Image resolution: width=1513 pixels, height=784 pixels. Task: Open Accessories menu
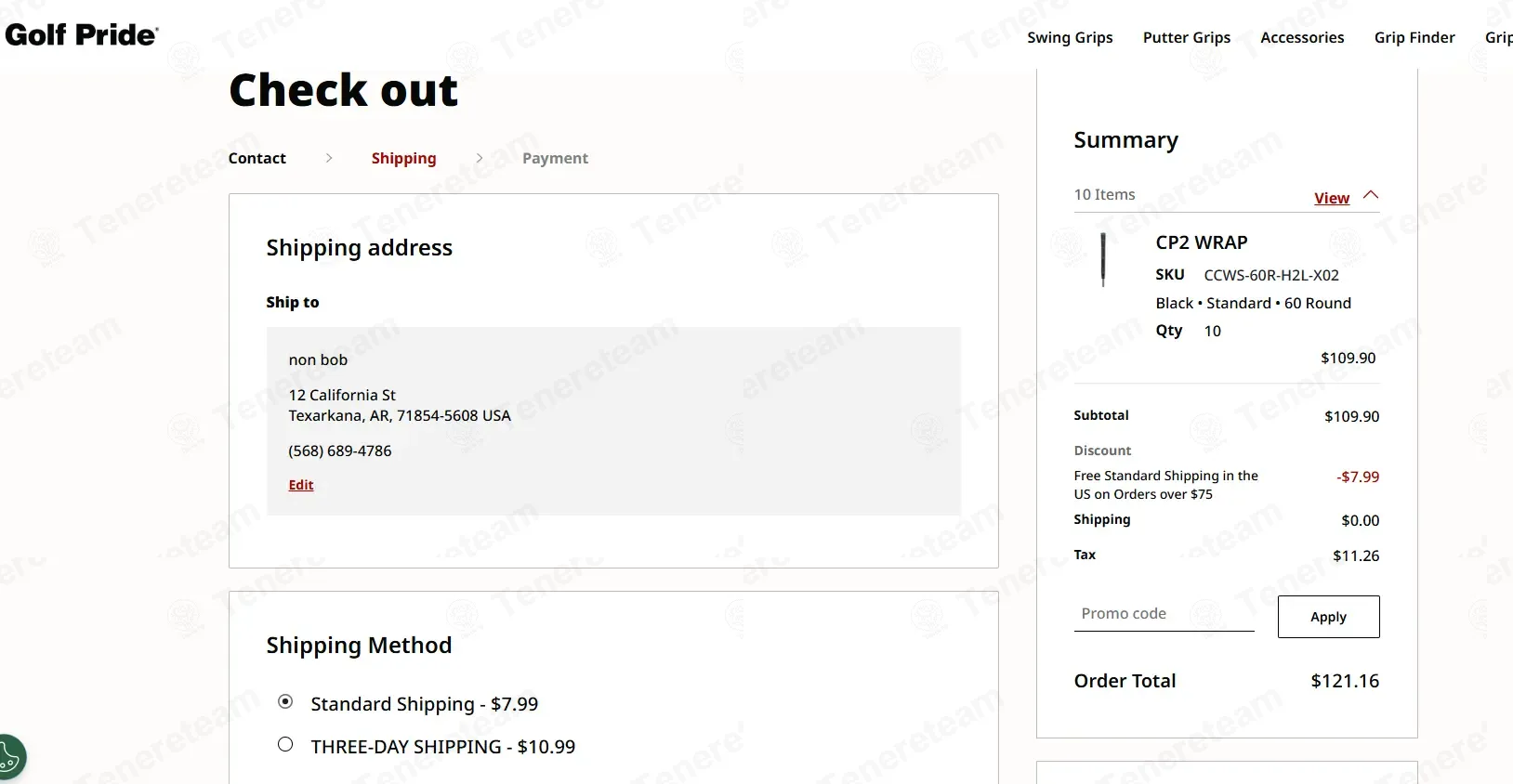(x=1302, y=37)
